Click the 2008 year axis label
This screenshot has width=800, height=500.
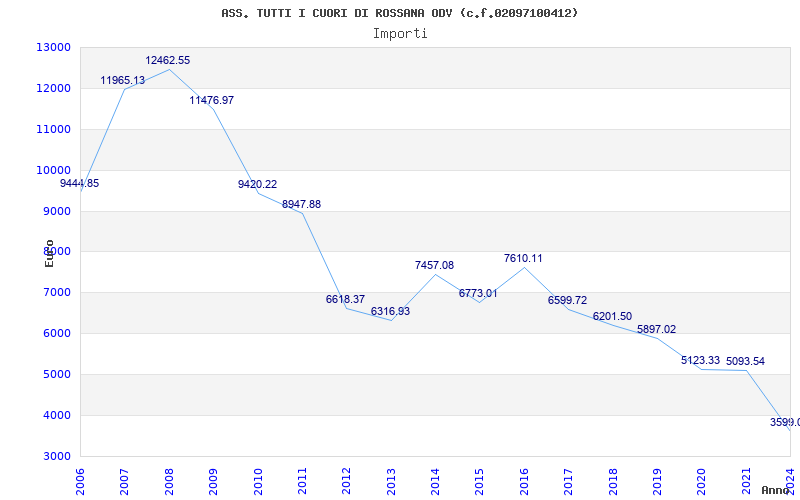[169, 481]
